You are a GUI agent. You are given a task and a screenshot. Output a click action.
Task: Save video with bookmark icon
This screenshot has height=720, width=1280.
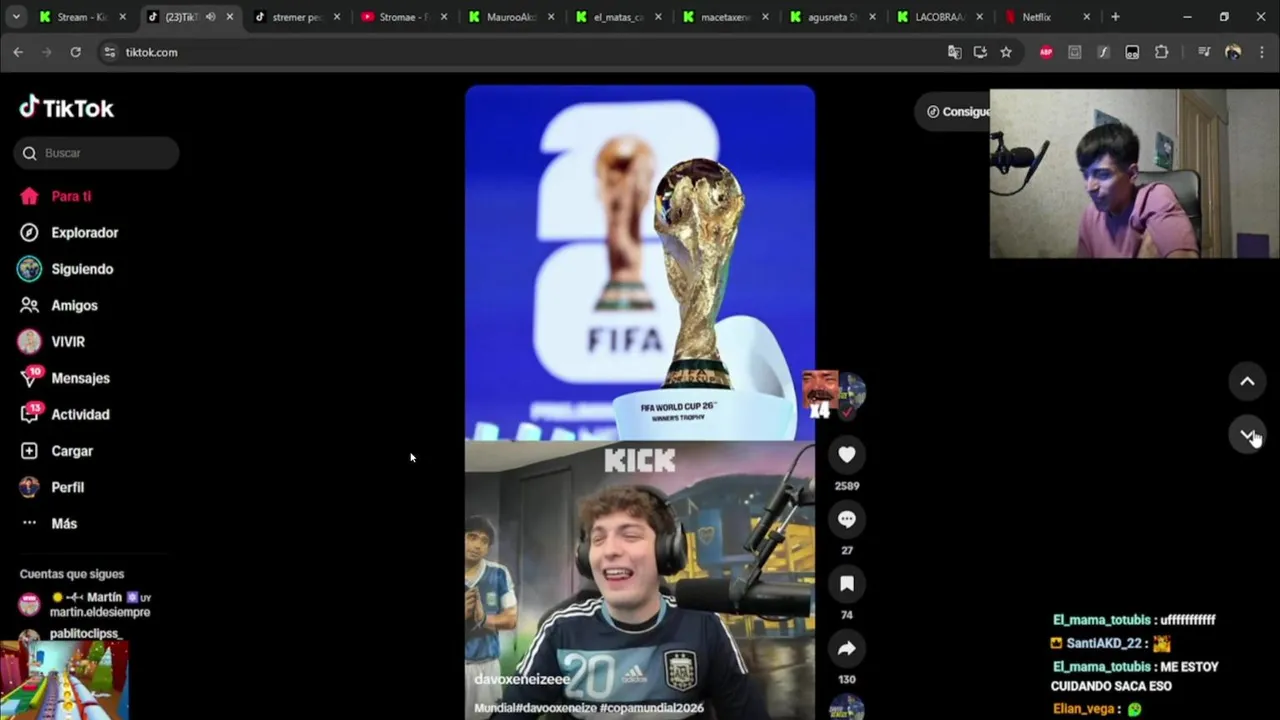coord(846,584)
